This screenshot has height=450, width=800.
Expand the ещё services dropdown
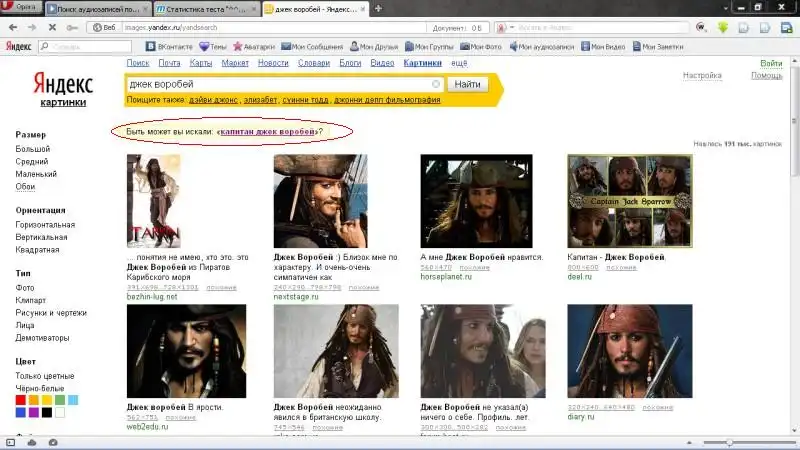(459, 63)
